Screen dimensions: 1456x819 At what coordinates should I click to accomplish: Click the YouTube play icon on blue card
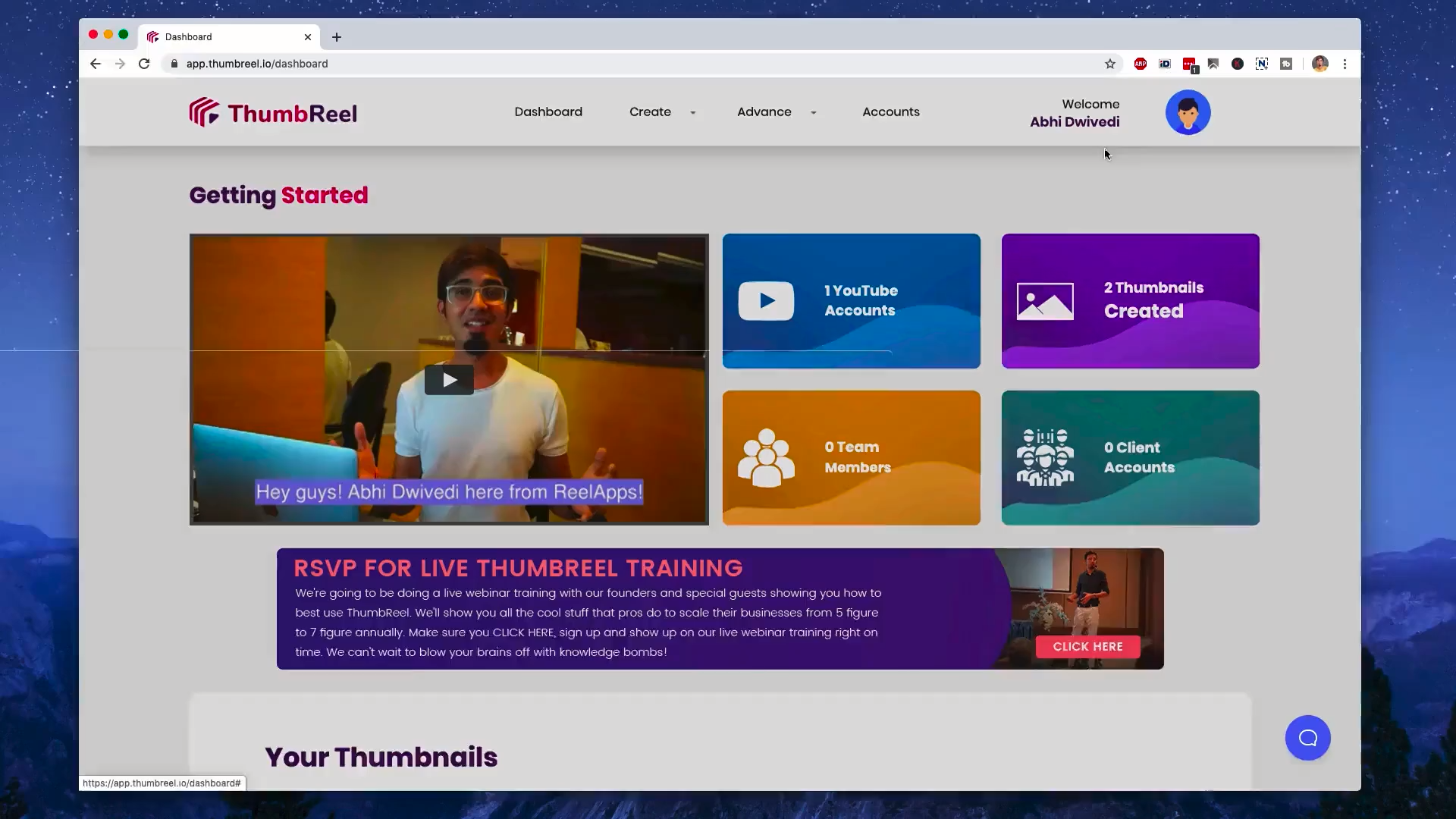766,301
